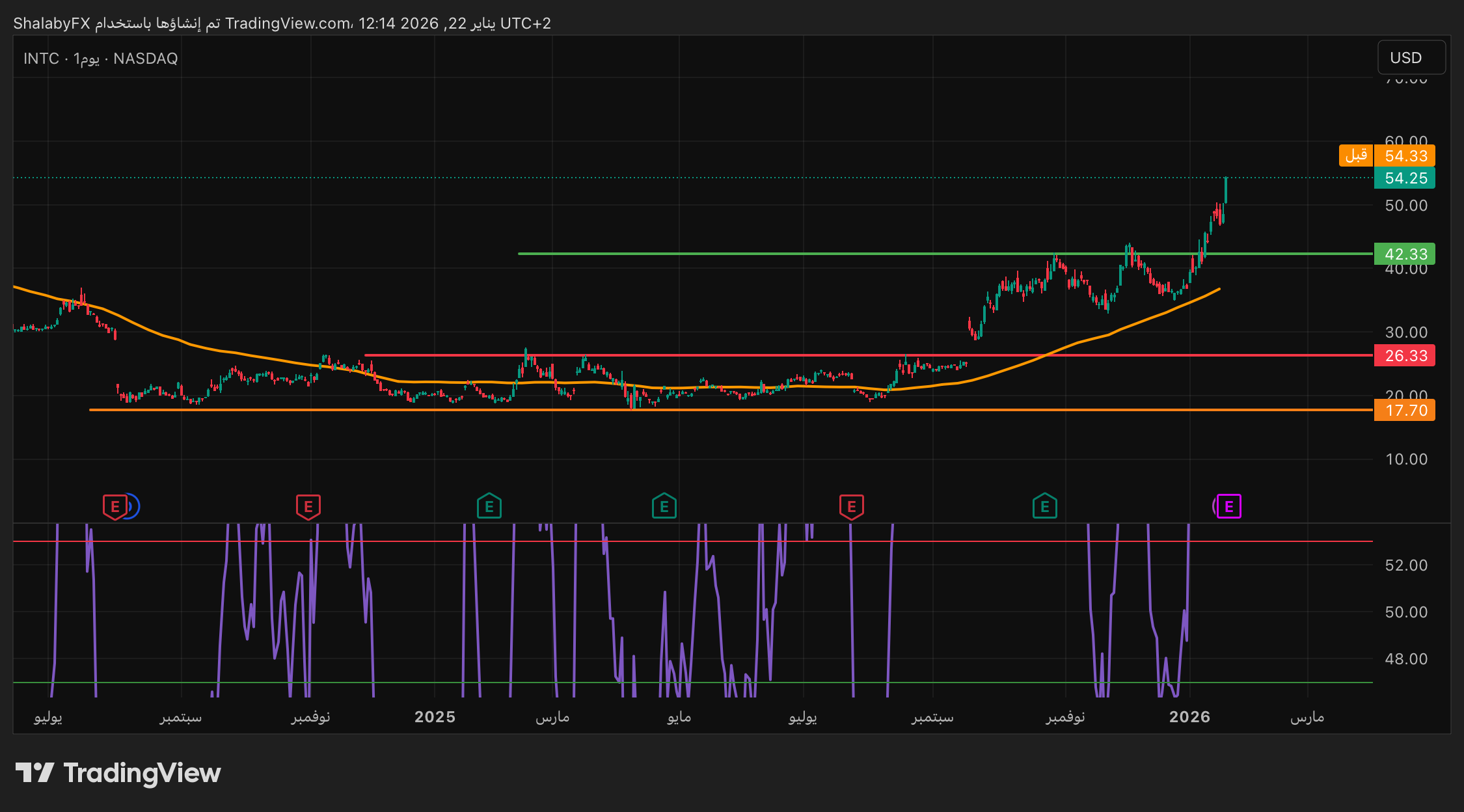Click the red earnings marker above November 2024
The height and width of the screenshot is (812, 1464).
pos(308,506)
